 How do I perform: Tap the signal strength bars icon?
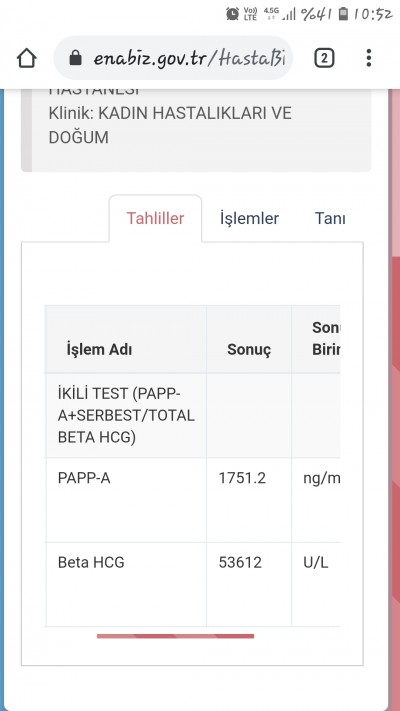(288, 15)
